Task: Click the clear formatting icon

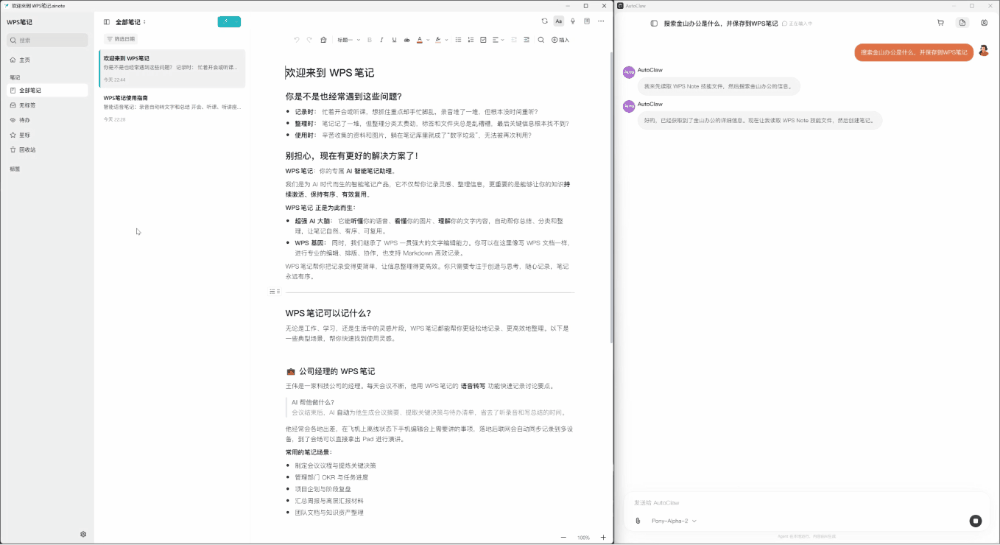Action: click(x=323, y=40)
